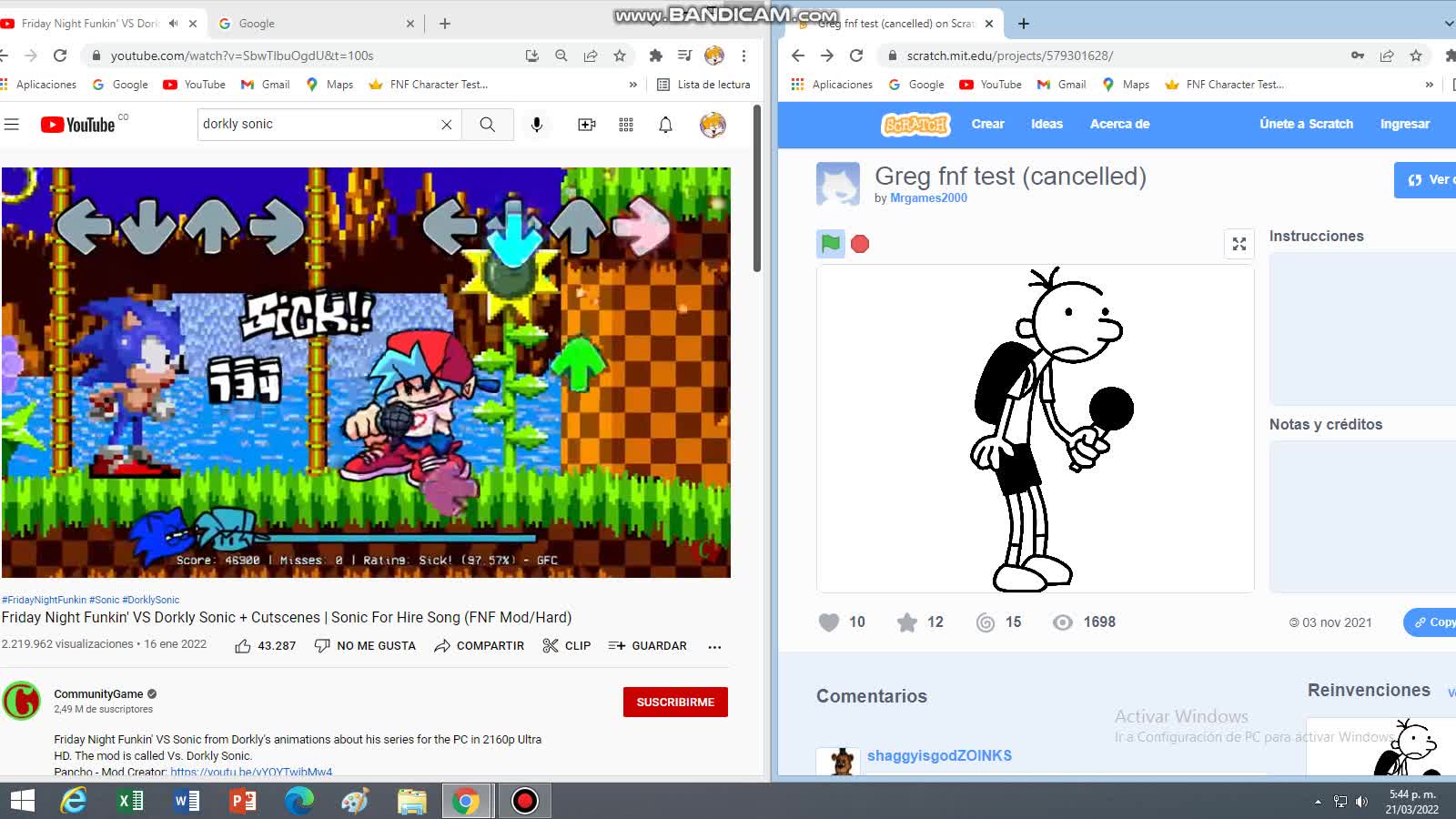Open YouTube create video icon
The height and width of the screenshot is (819, 1456).
pos(587,125)
